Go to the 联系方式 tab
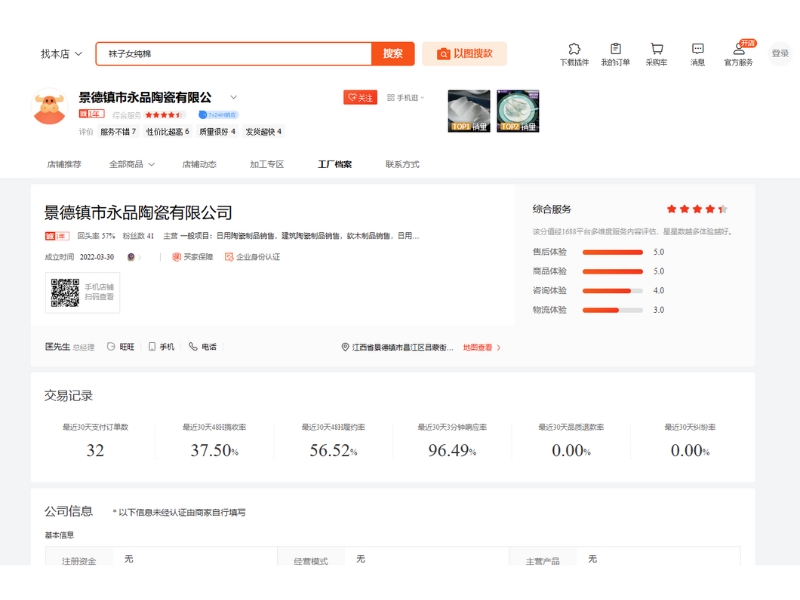 402,164
